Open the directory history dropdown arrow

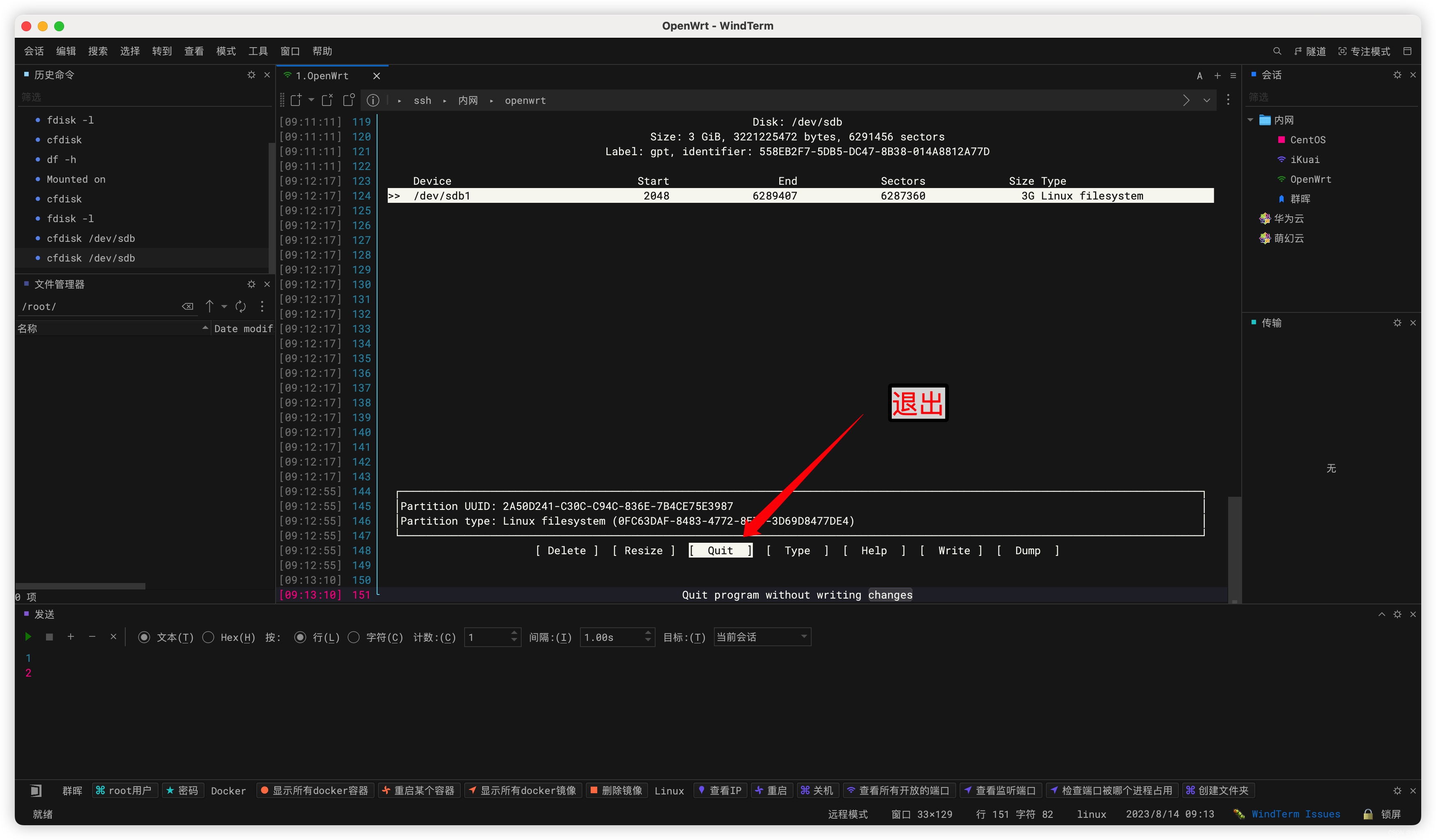[x=224, y=306]
